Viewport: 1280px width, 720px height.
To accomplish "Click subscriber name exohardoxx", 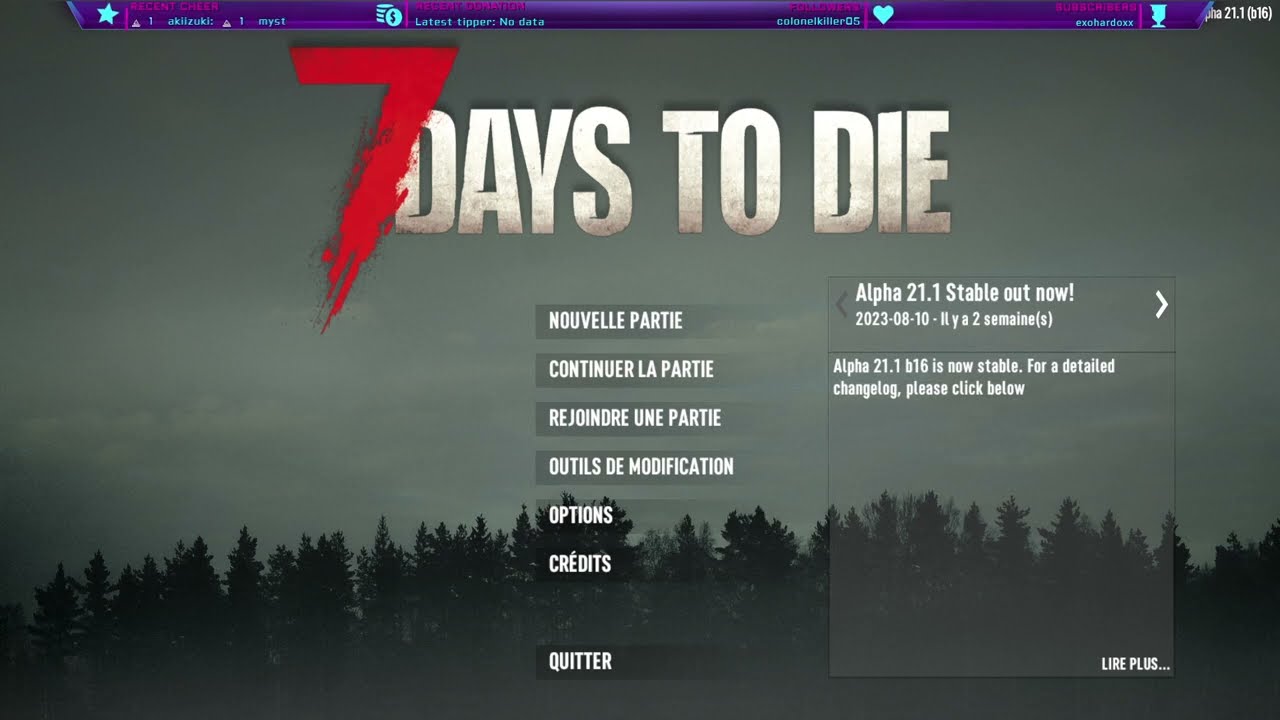I will (1104, 21).
